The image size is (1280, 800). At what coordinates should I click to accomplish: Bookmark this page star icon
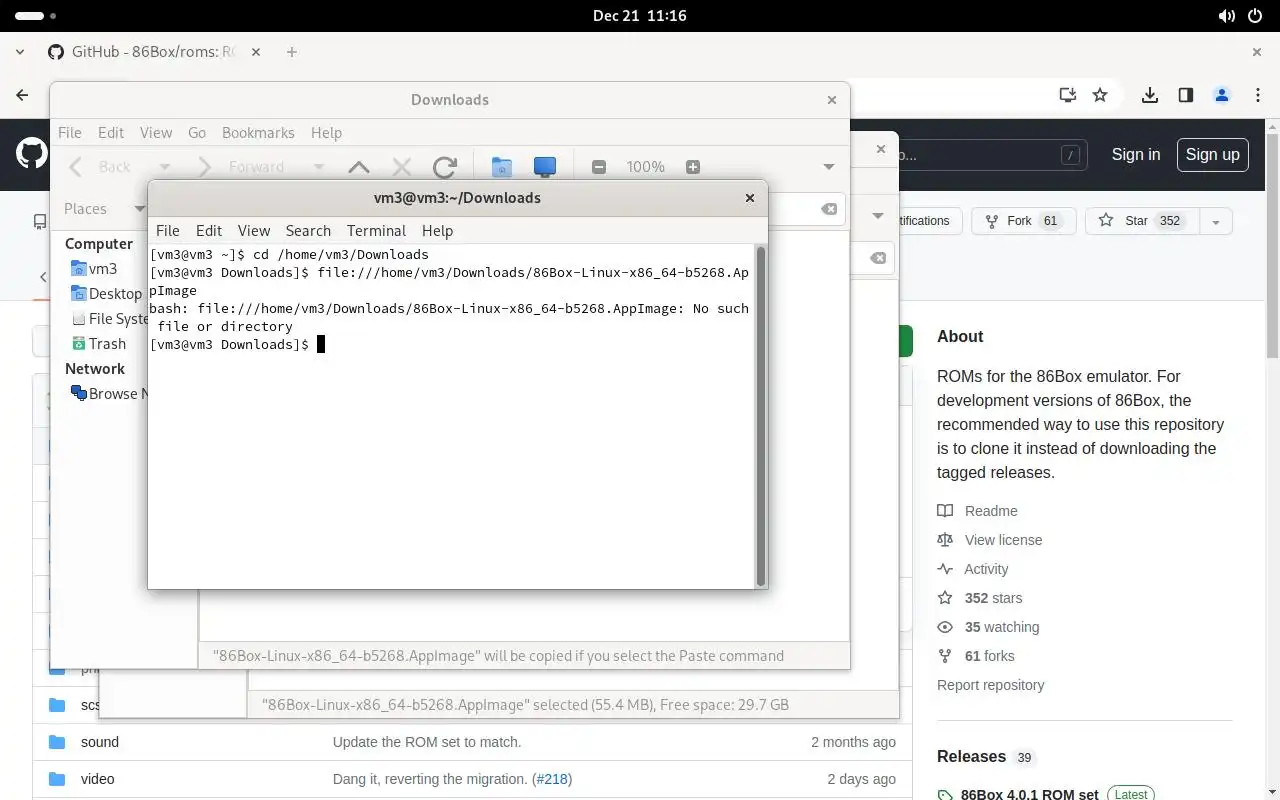click(1100, 95)
